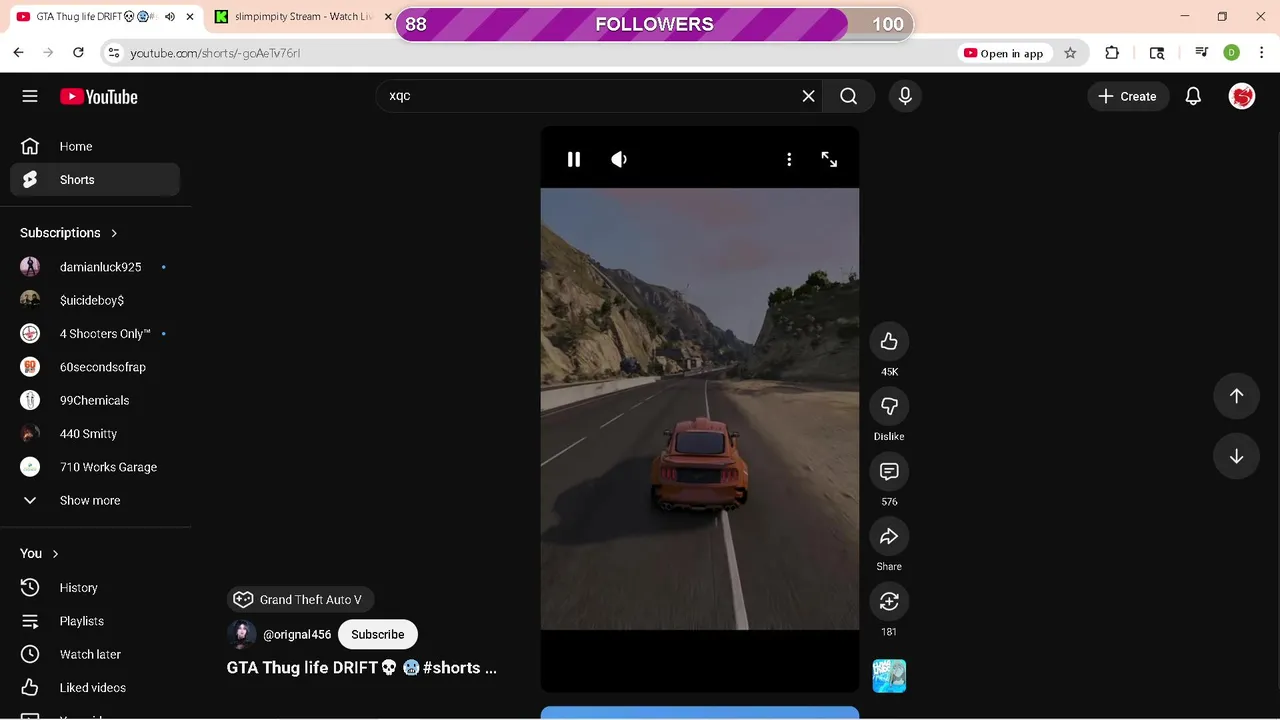This screenshot has height=720, width=1280.
Task: Expand subscriptions with Show more
Action: pyautogui.click(x=95, y=500)
